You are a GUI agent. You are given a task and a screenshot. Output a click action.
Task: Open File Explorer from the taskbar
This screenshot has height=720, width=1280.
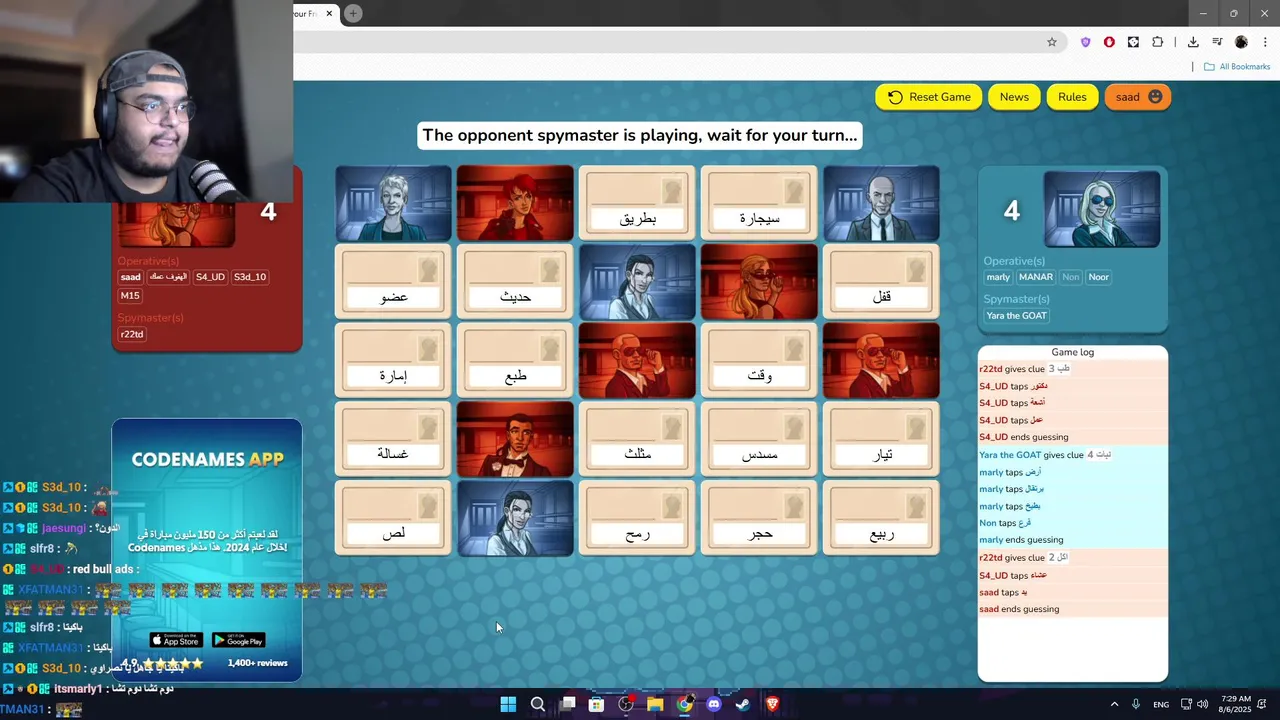655,704
